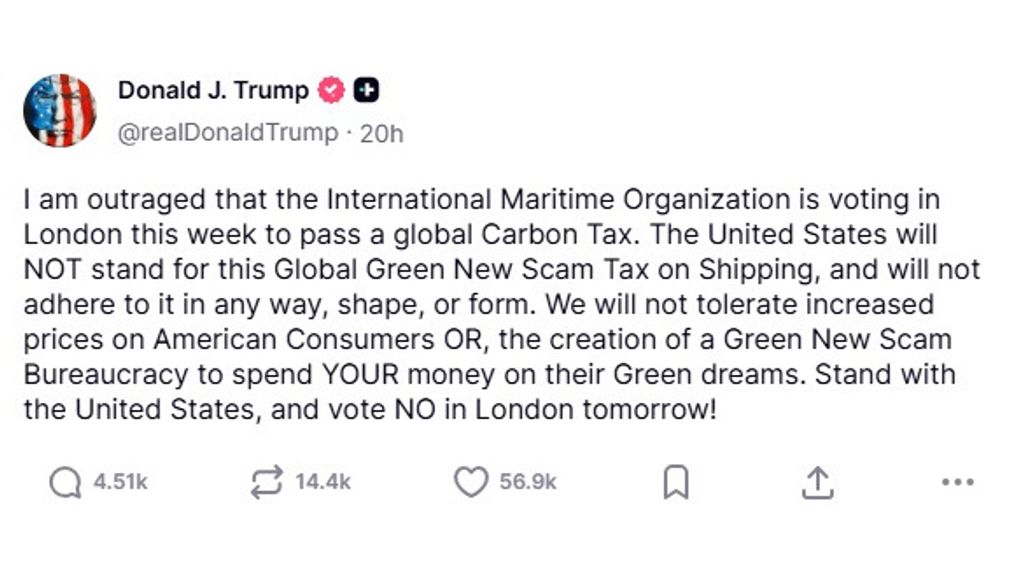The width and height of the screenshot is (1024, 576).
Task: Like the post with the heart icon
Action: tap(470, 483)
